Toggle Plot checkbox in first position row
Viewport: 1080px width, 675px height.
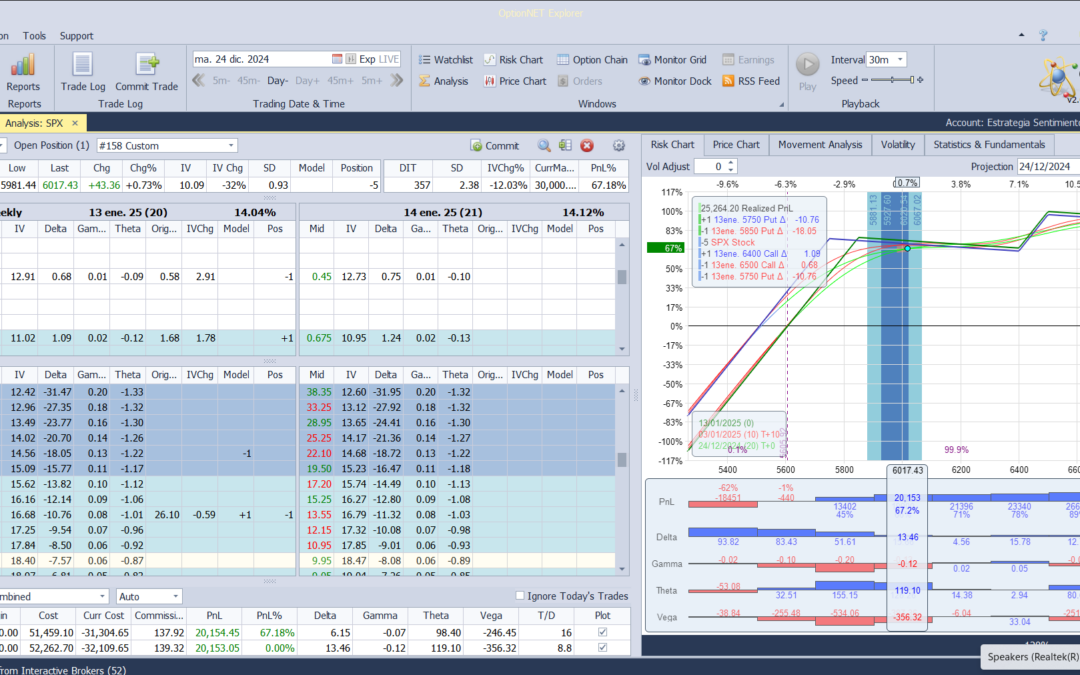pyautogui.click(x=601, y=633)
